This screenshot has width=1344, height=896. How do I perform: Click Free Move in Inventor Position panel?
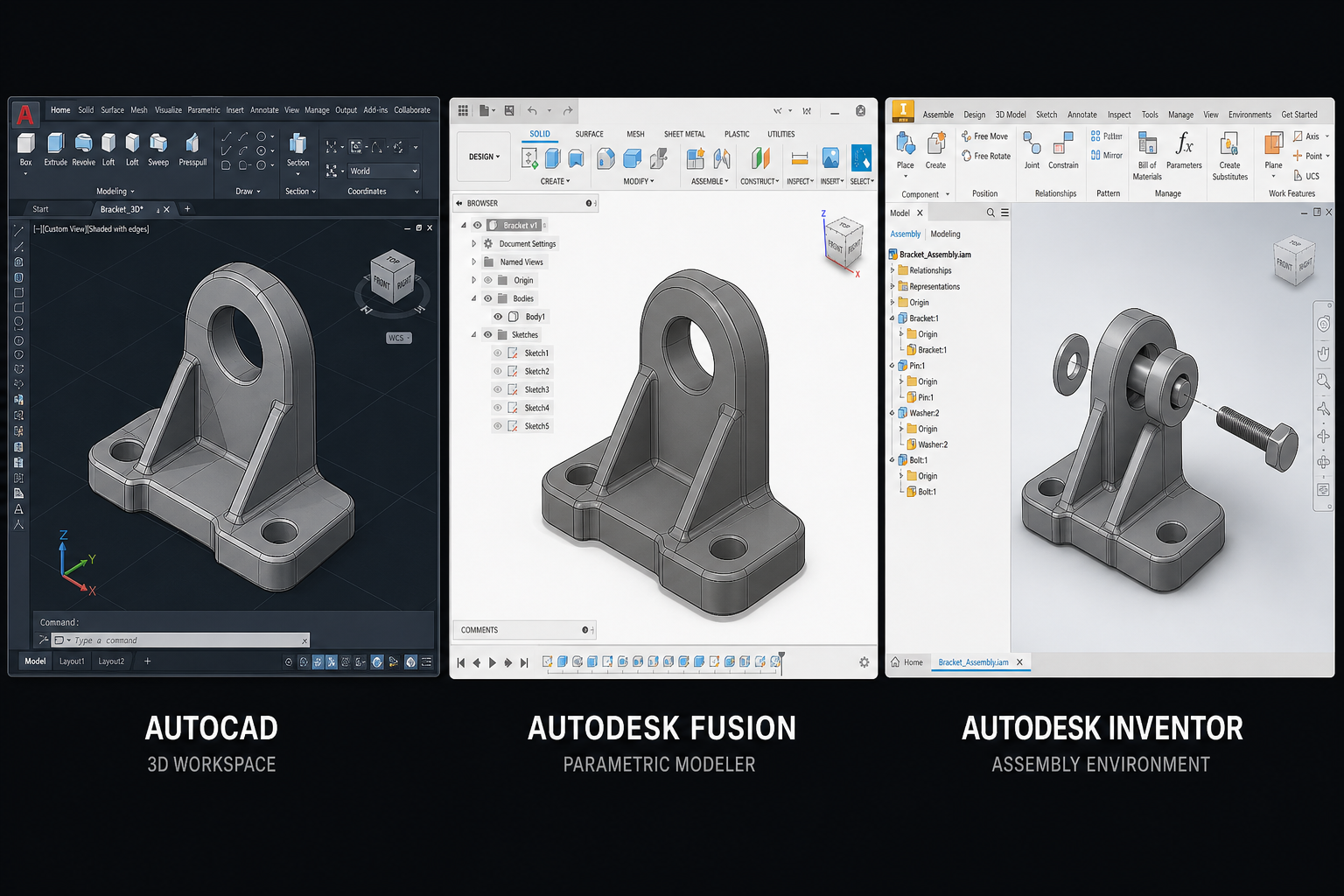pos(984,136)
